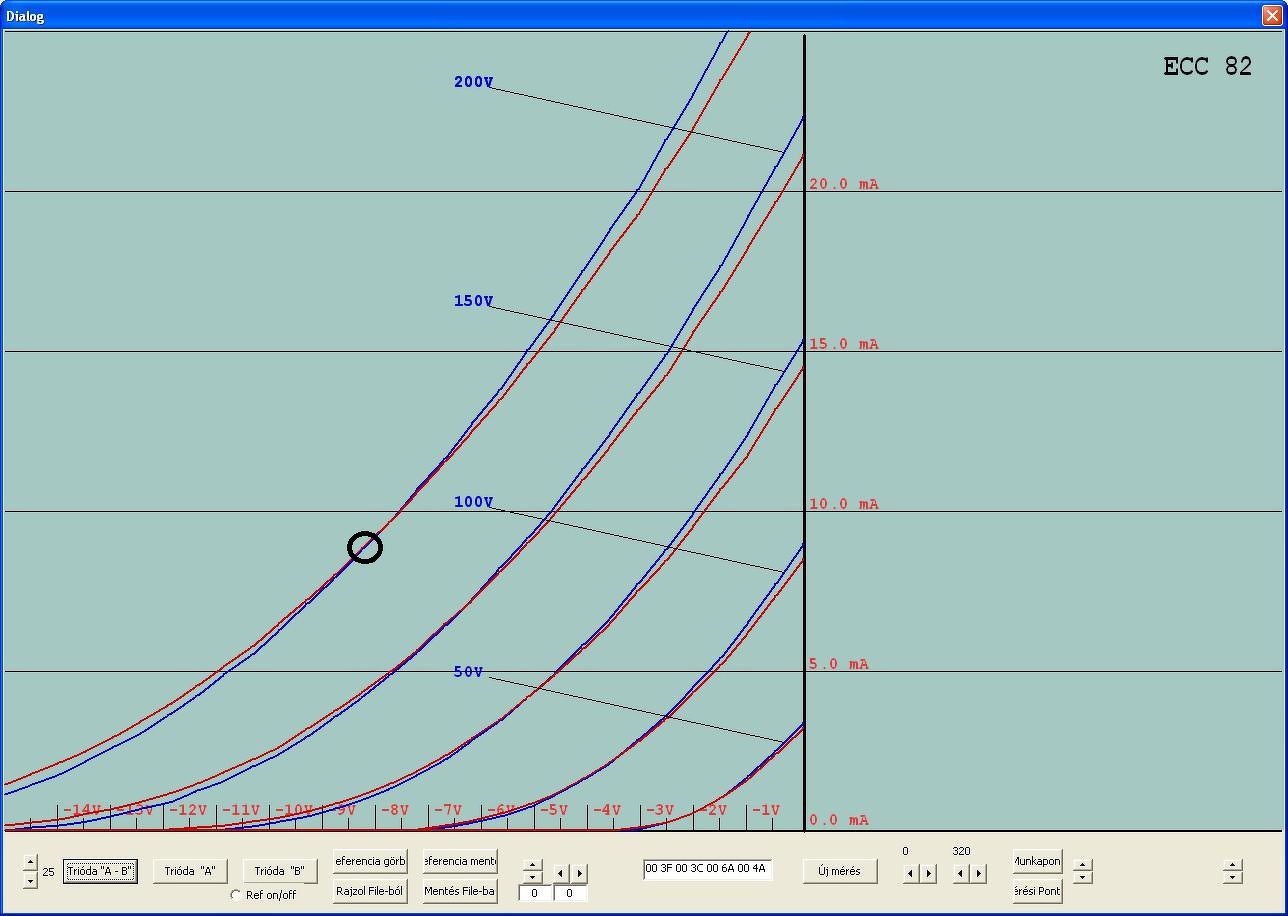Click the hex data text field

coord(708,869)
